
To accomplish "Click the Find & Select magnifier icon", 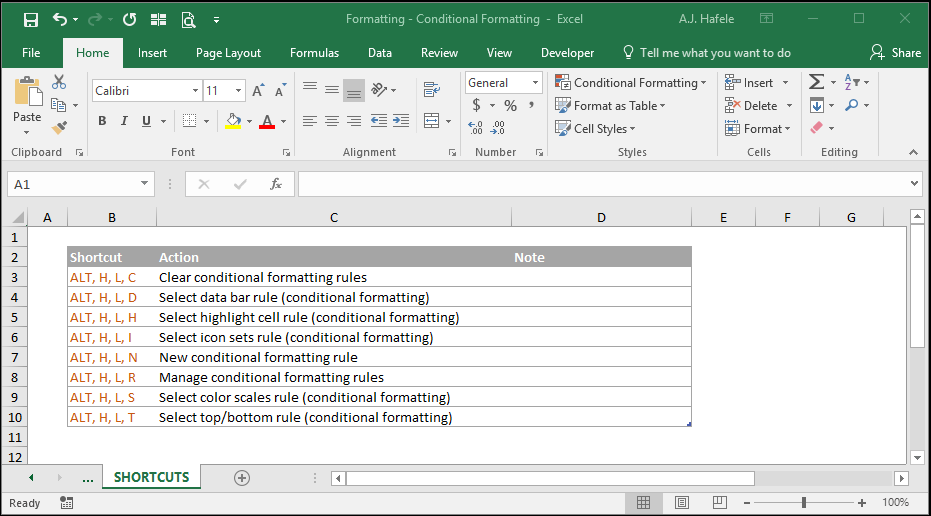I will [x=851, y=105].
